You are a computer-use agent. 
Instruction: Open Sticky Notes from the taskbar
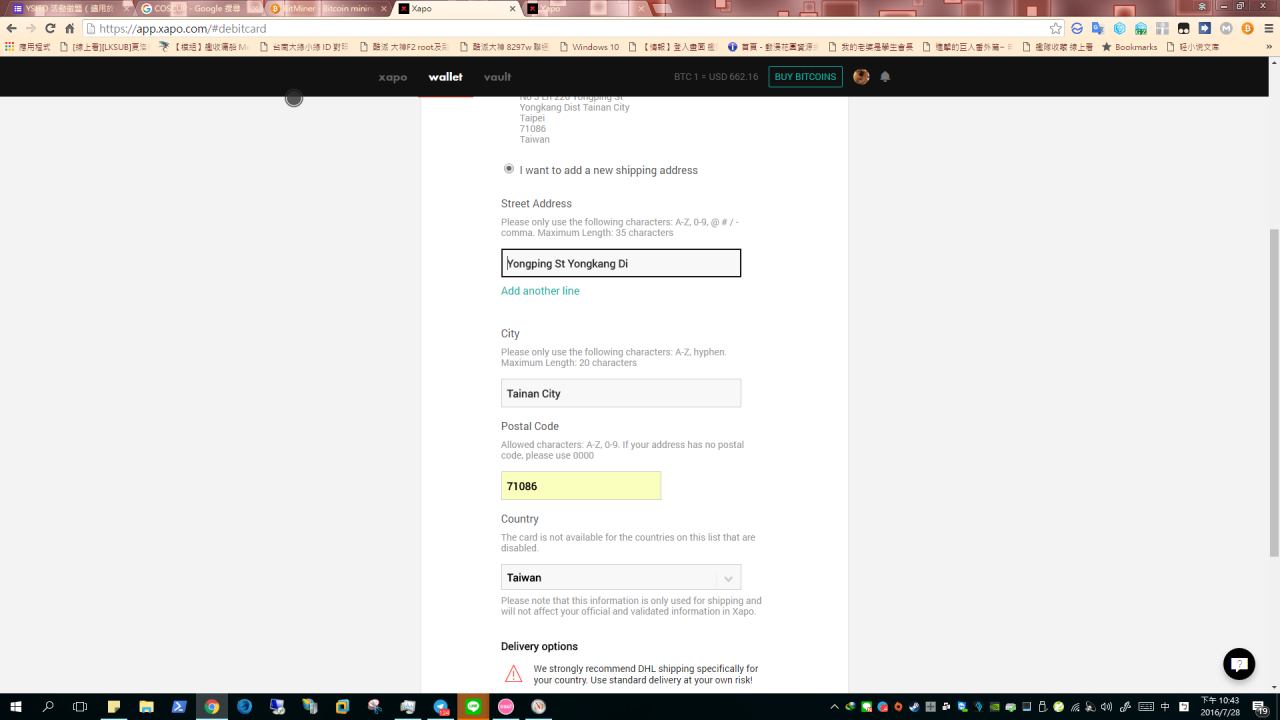point(114,707)
